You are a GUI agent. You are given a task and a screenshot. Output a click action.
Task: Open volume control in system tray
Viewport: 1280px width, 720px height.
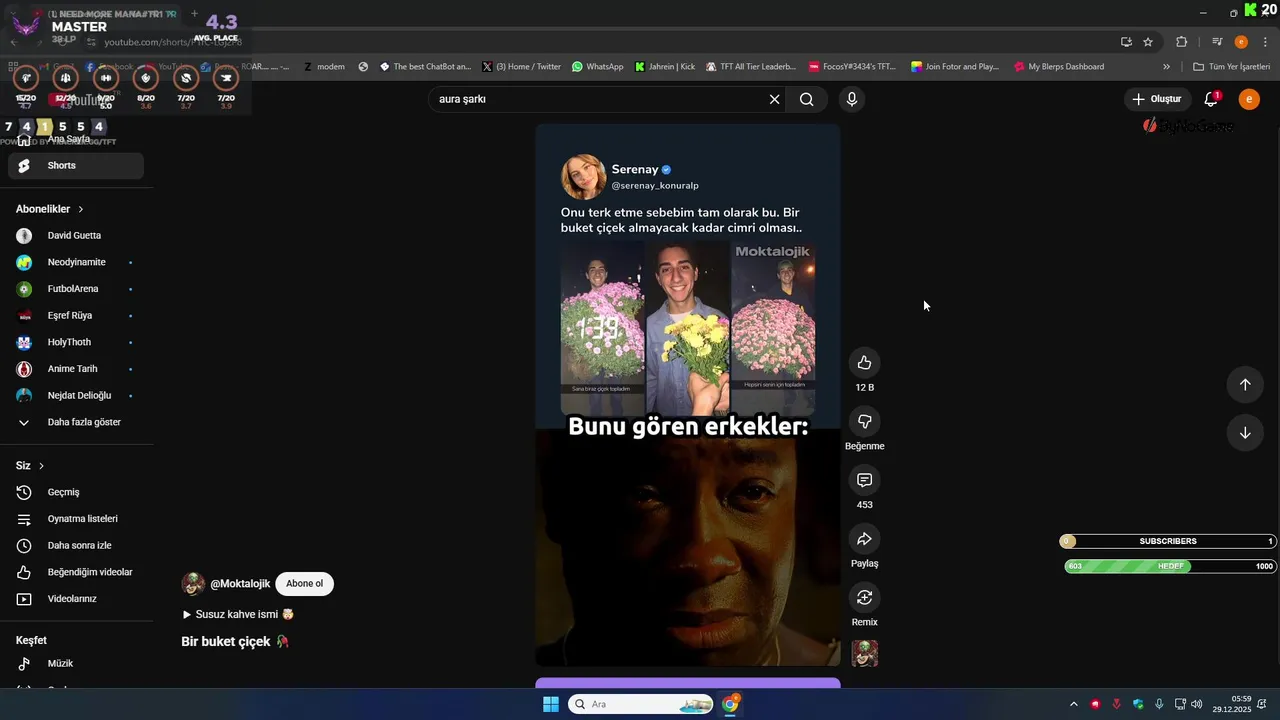[x=1197, y=704]
